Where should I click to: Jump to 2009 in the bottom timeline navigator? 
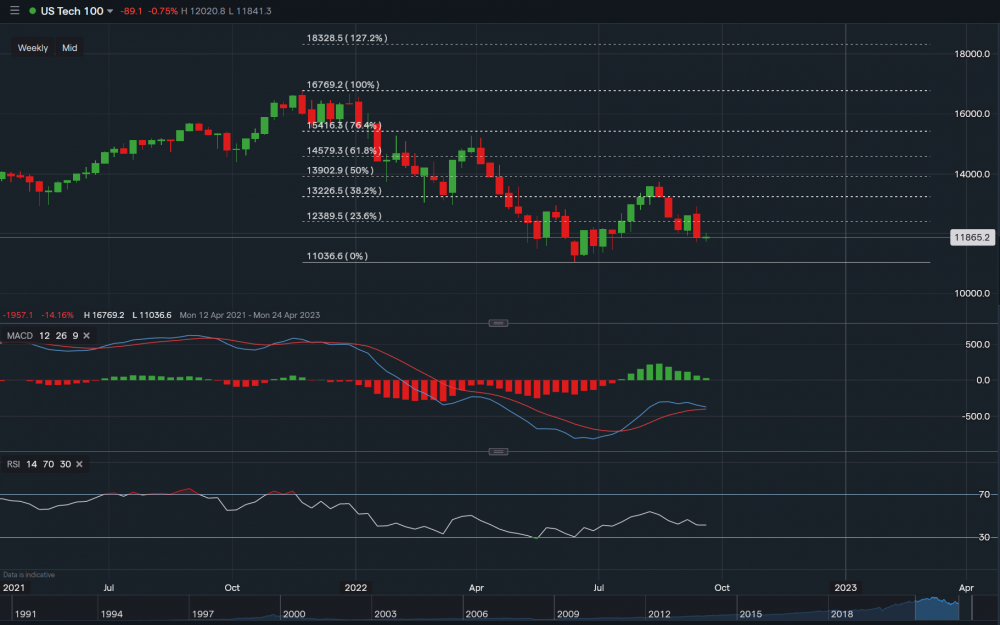coord(569,613)
